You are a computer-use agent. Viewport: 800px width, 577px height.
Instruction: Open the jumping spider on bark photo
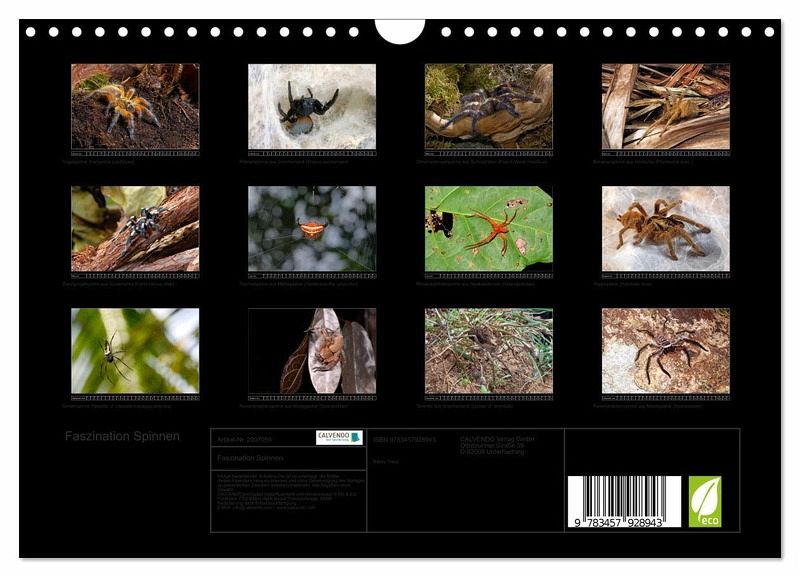tap(135, 228)
